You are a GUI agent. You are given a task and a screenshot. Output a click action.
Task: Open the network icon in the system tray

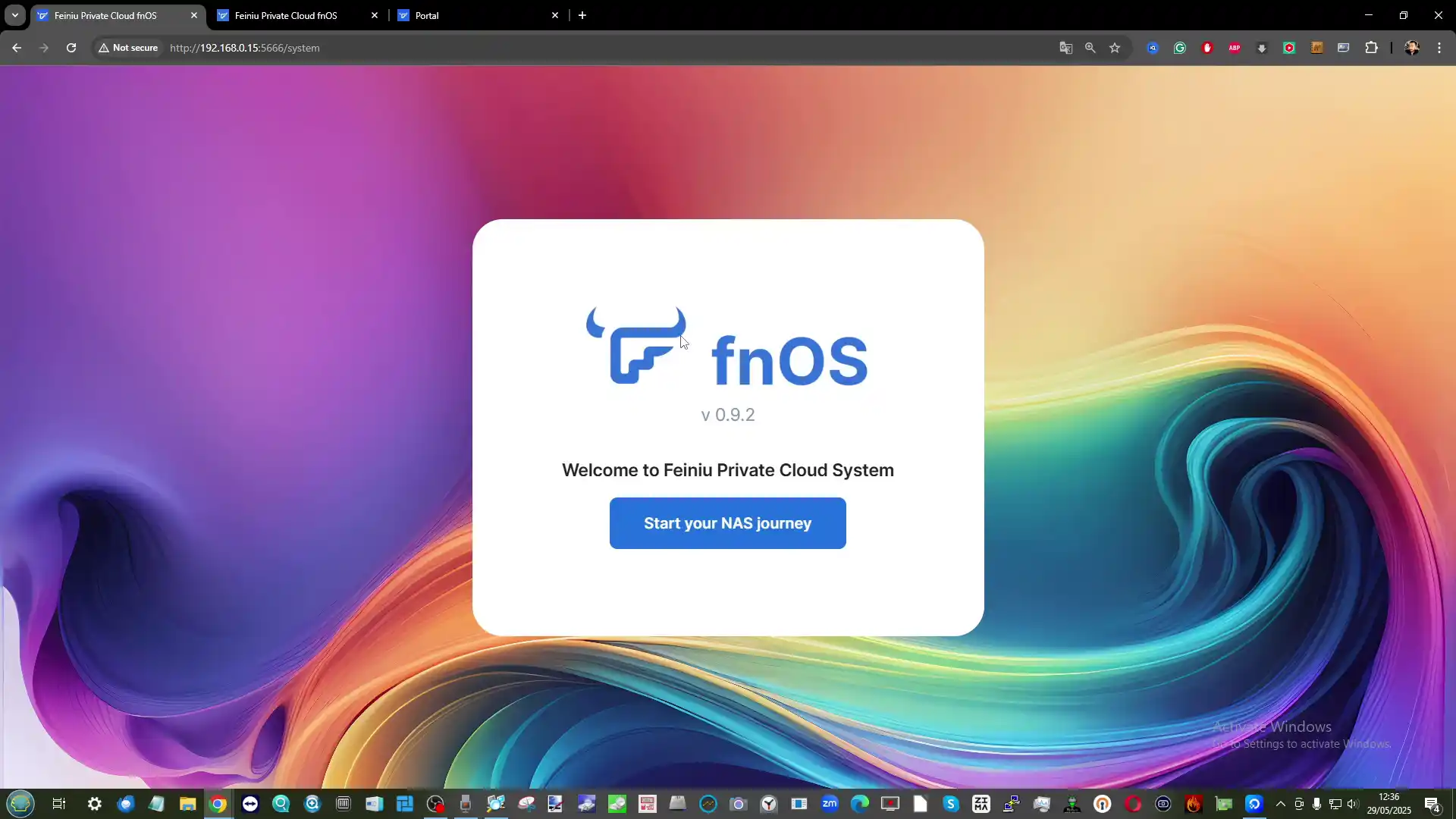[x=1335, y=804]
